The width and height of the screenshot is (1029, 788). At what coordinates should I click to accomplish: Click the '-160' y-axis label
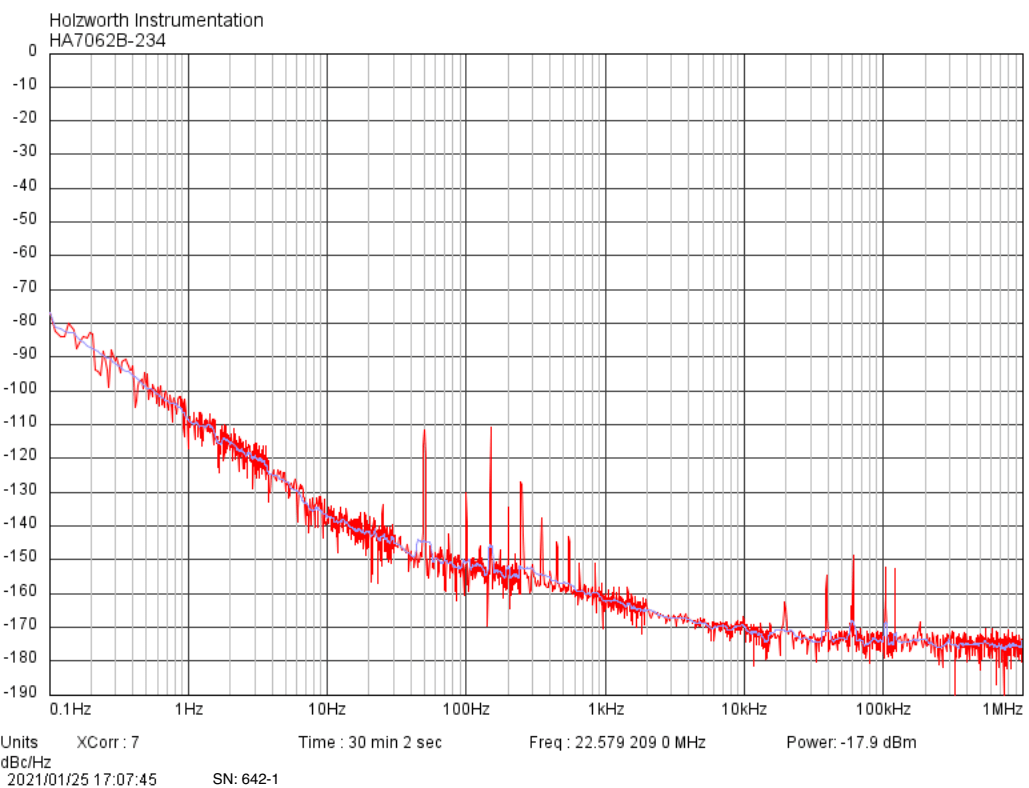click(x=21, y=591)
